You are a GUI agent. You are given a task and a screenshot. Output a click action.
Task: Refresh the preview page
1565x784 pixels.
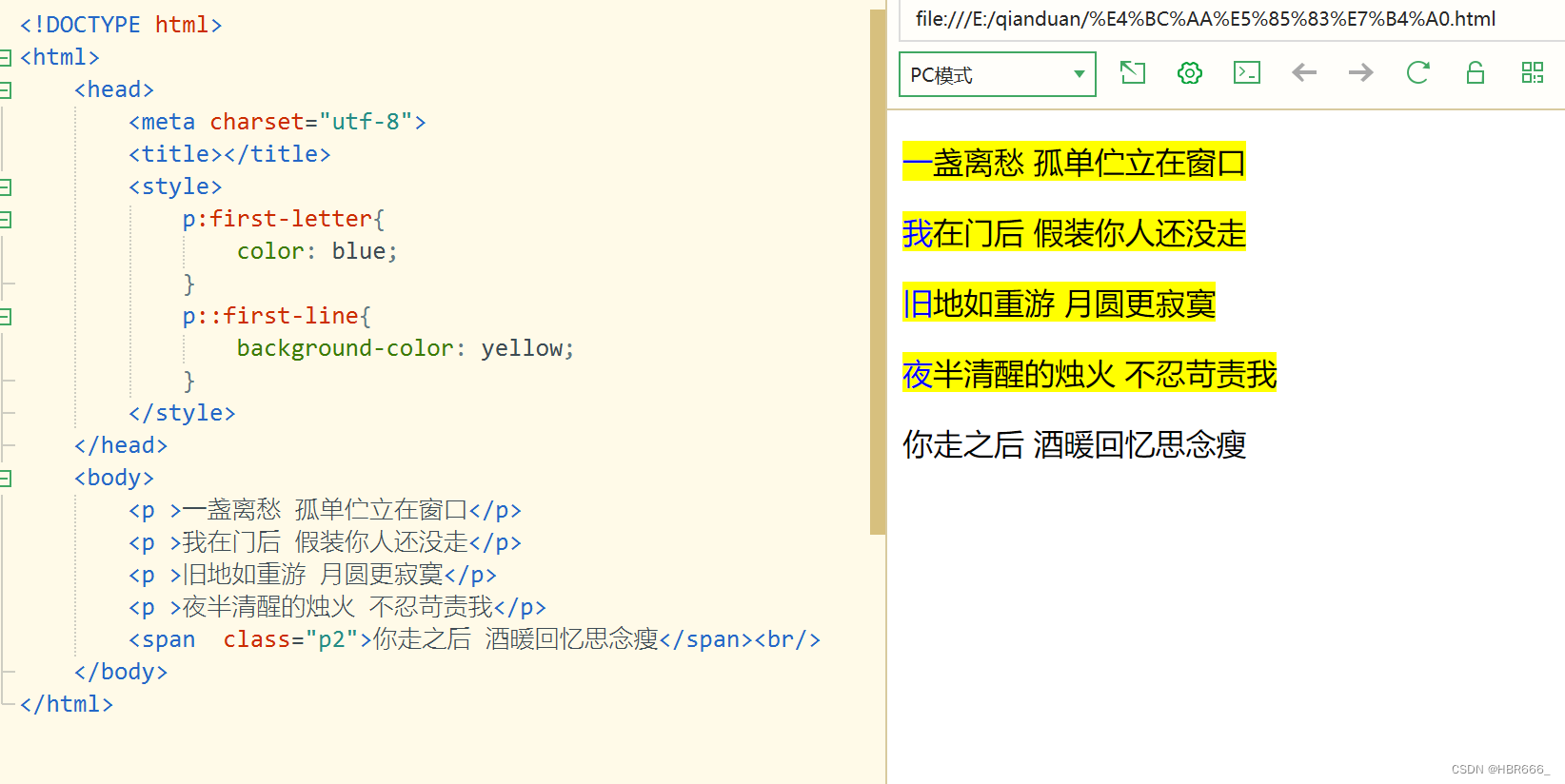[1418, 72]
